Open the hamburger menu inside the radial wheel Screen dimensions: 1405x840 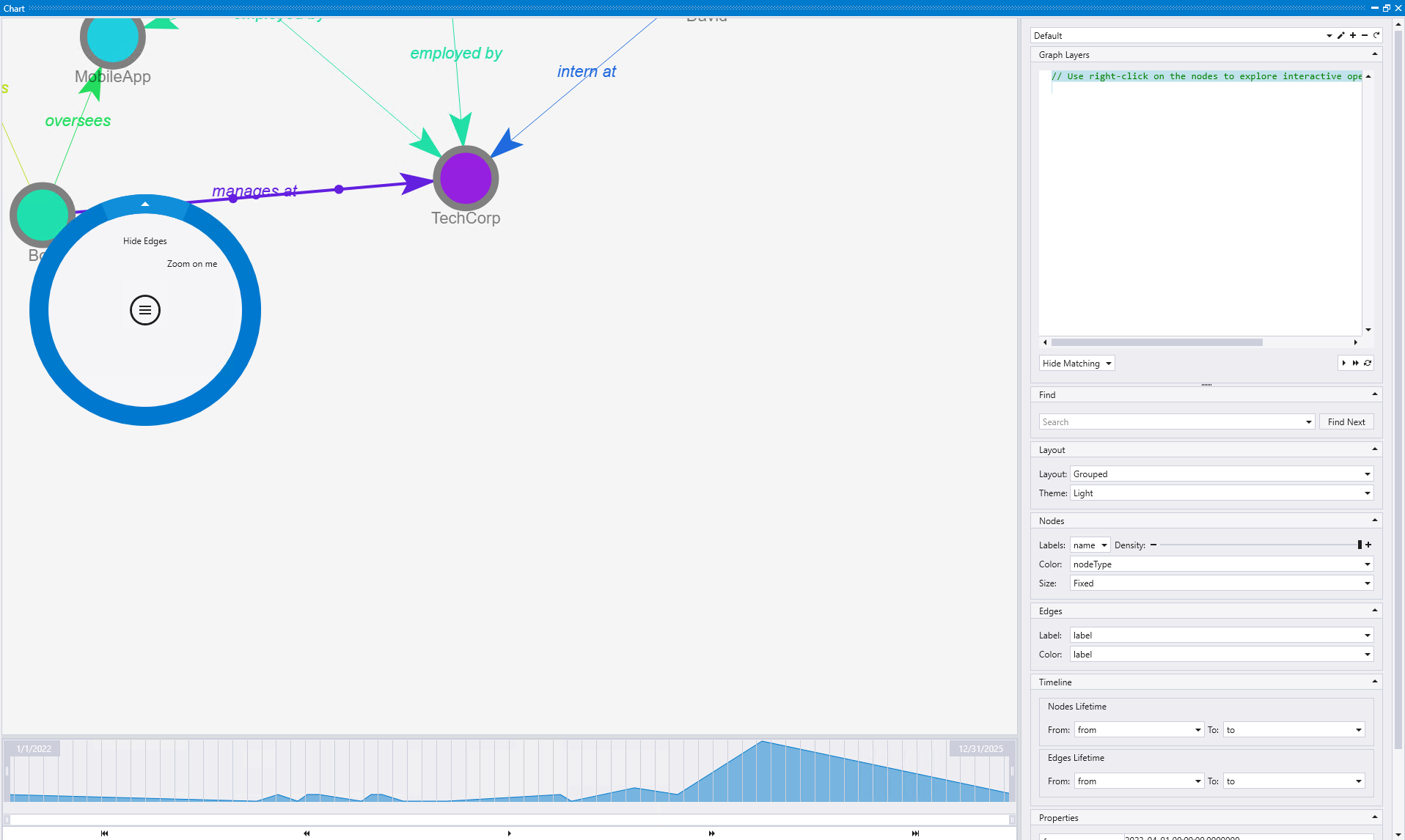(144, 309)
